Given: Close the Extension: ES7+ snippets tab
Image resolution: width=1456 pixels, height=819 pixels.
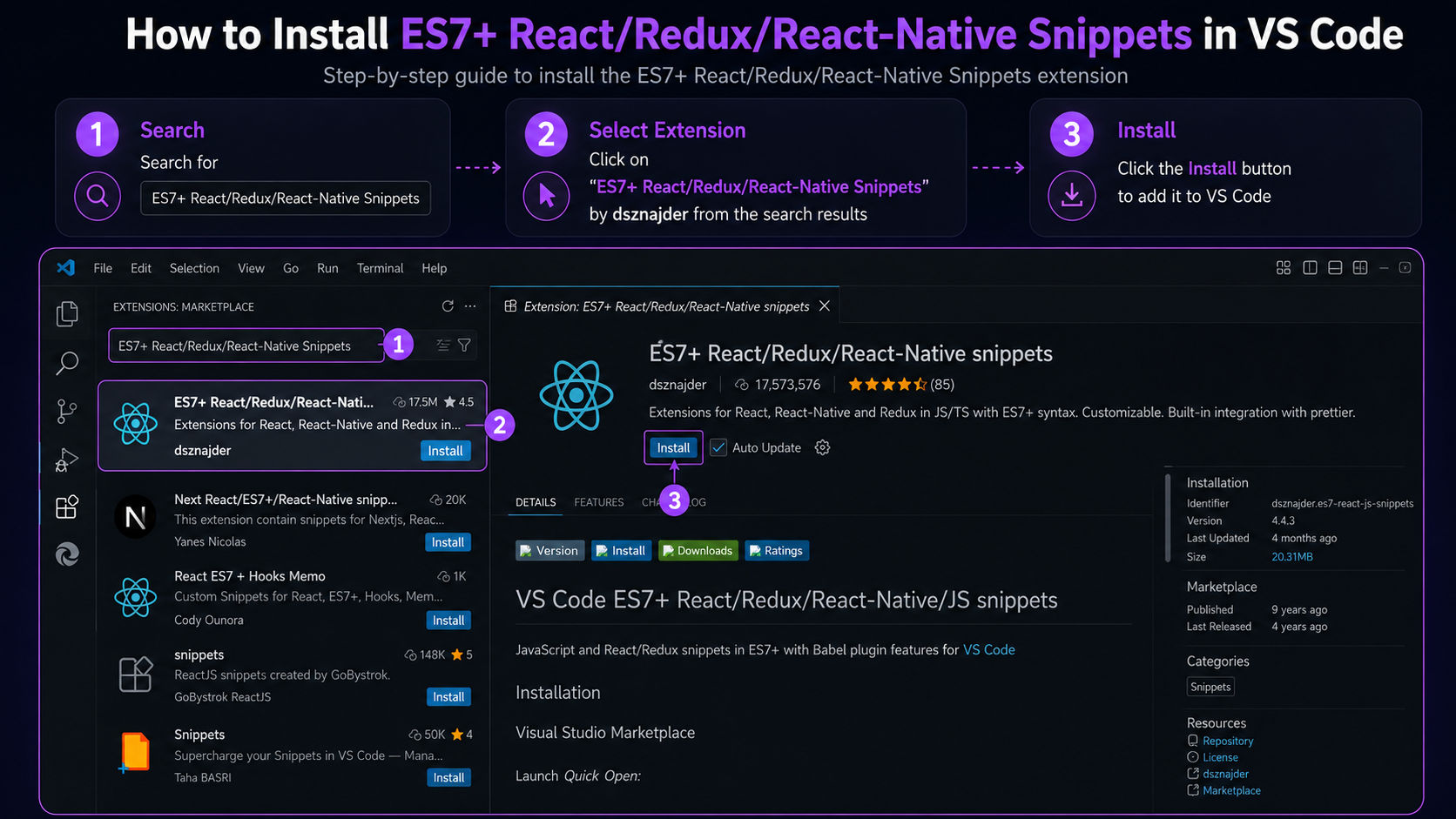Looking at the screenshot, I should (x=824, y=306).
